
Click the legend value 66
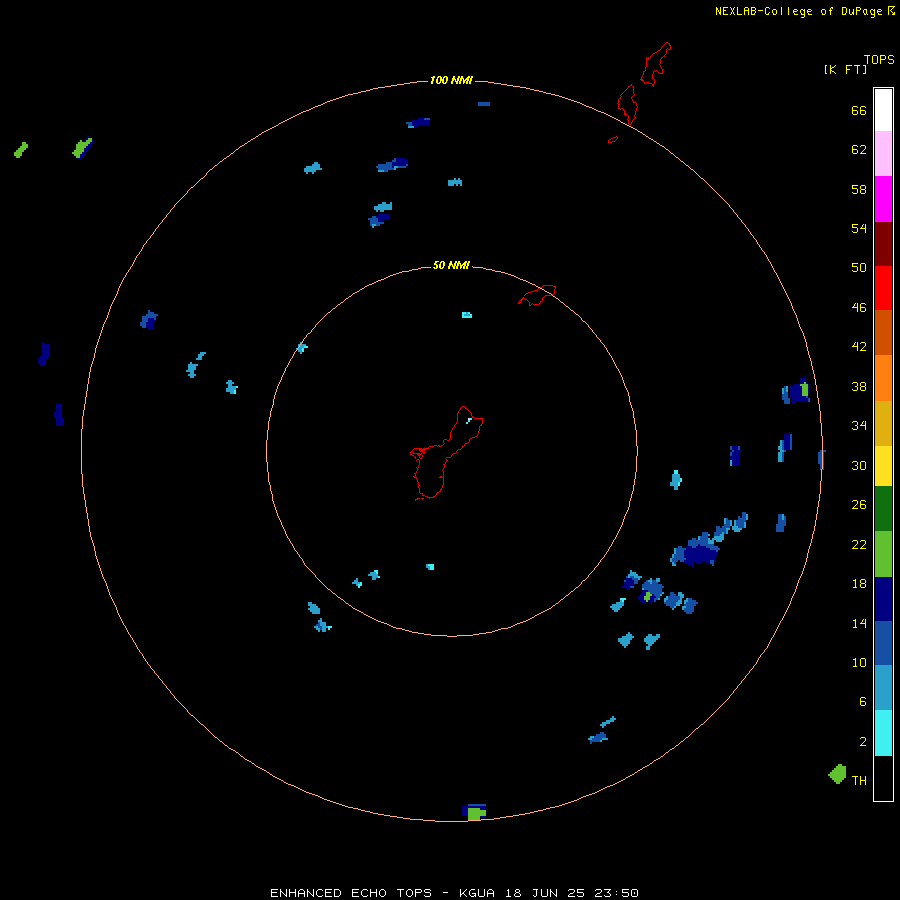(x=859, y=110)
